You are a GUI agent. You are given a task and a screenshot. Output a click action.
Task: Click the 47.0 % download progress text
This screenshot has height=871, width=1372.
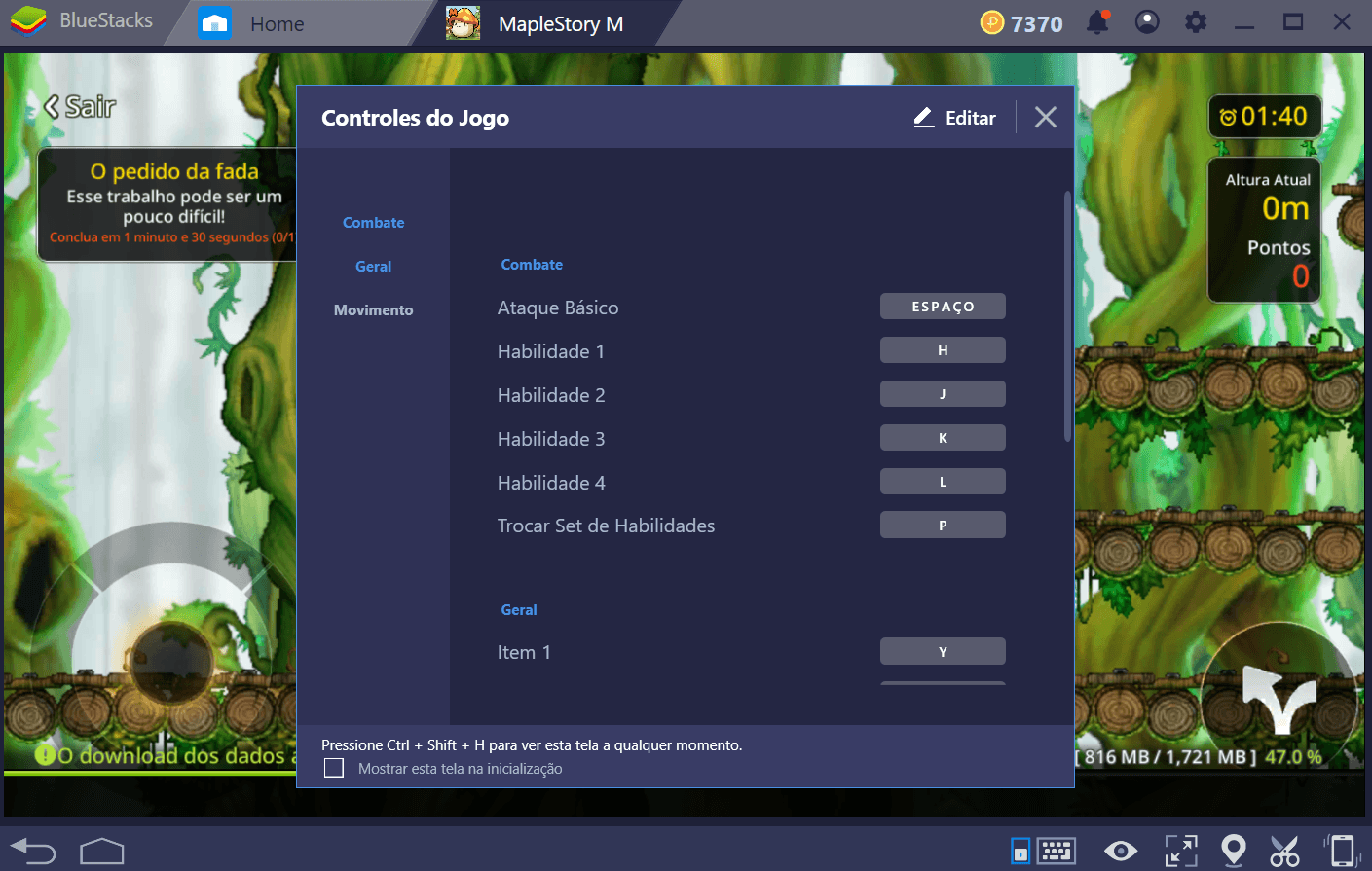click(x=1293, y=756)
